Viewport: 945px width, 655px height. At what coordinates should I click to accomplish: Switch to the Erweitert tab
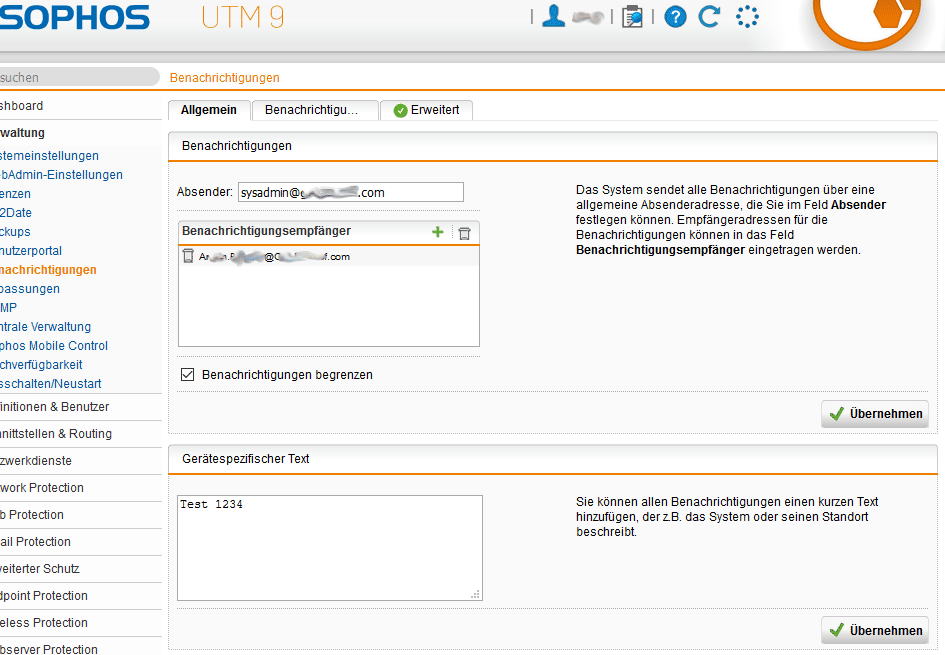pos(426,110)
